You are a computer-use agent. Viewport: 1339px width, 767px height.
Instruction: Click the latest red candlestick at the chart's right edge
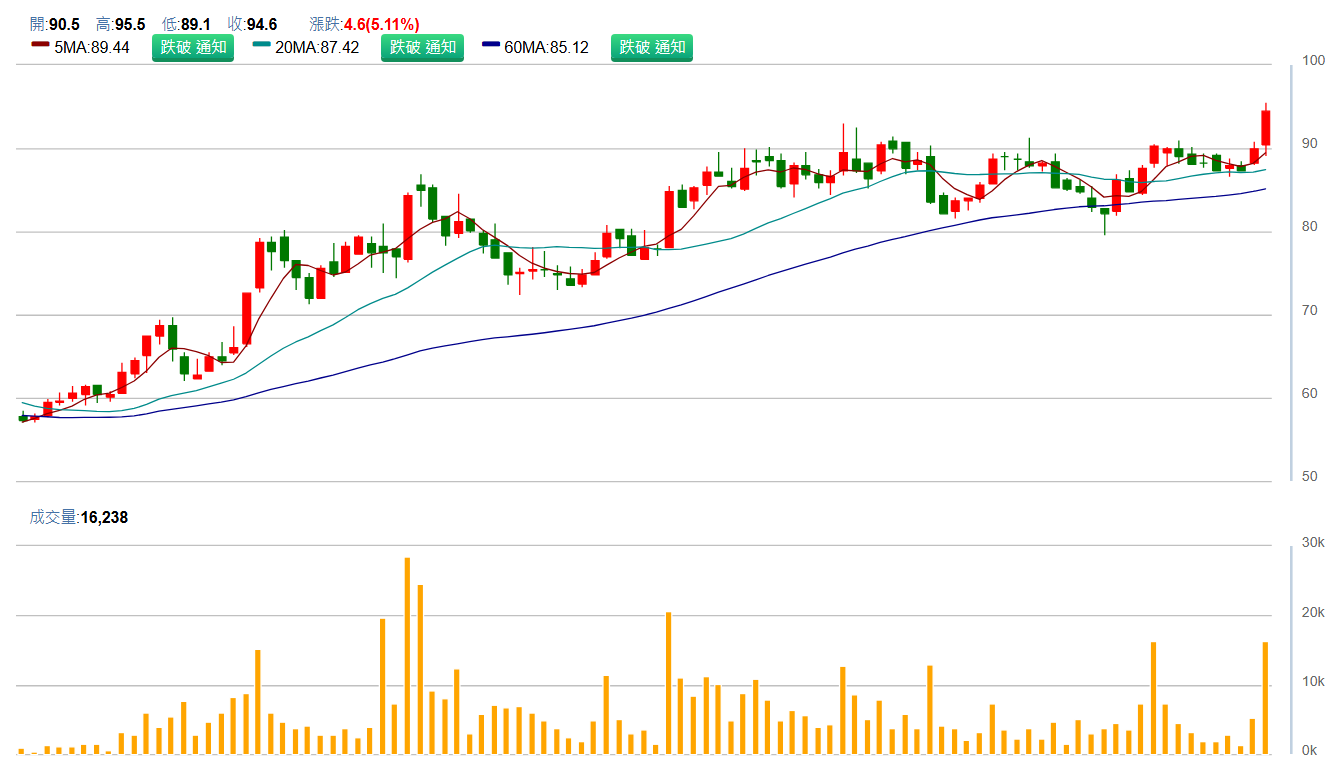[x=1265, y=128]
